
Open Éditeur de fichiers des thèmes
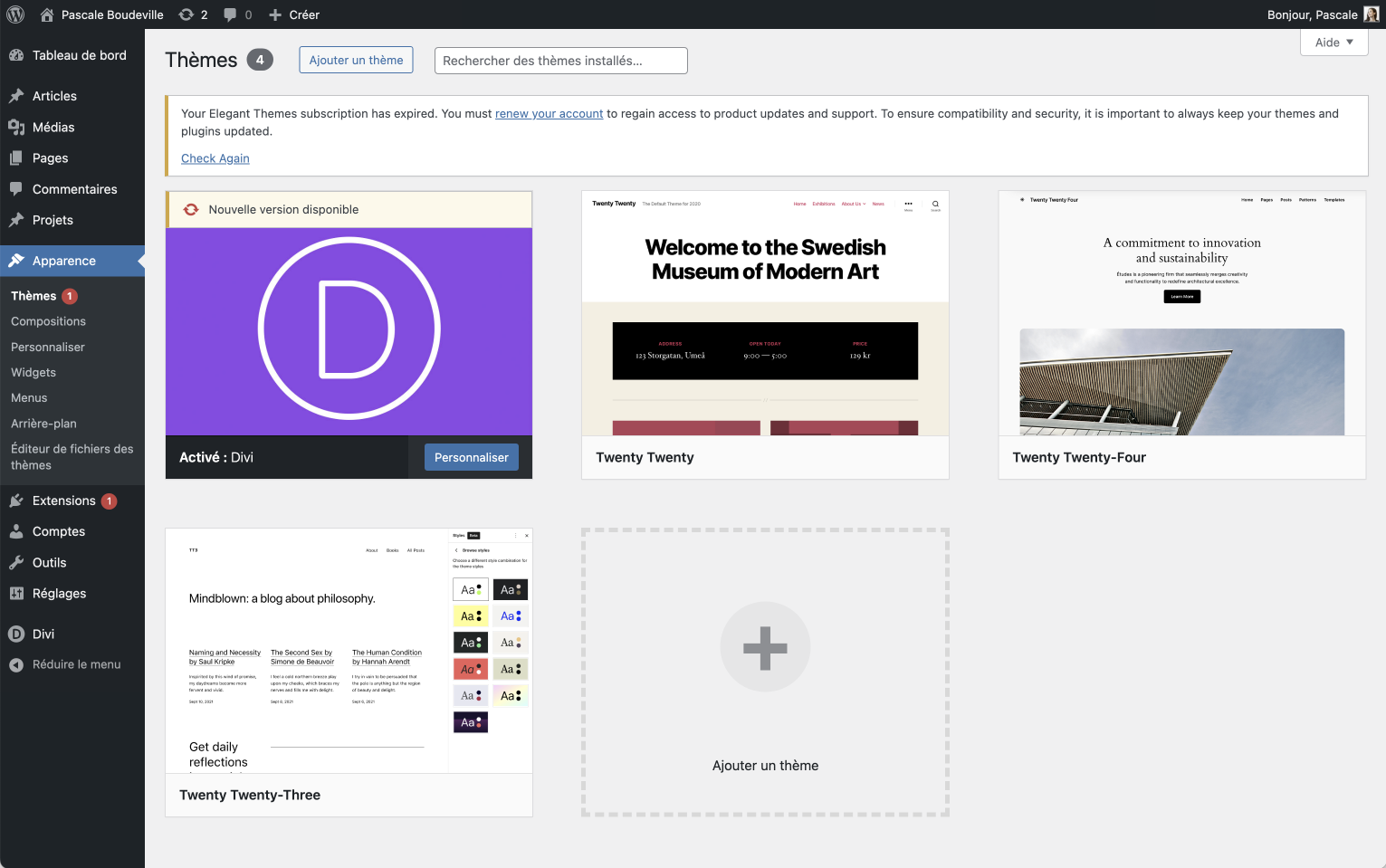pyautogui.click(x=72, y=457)
